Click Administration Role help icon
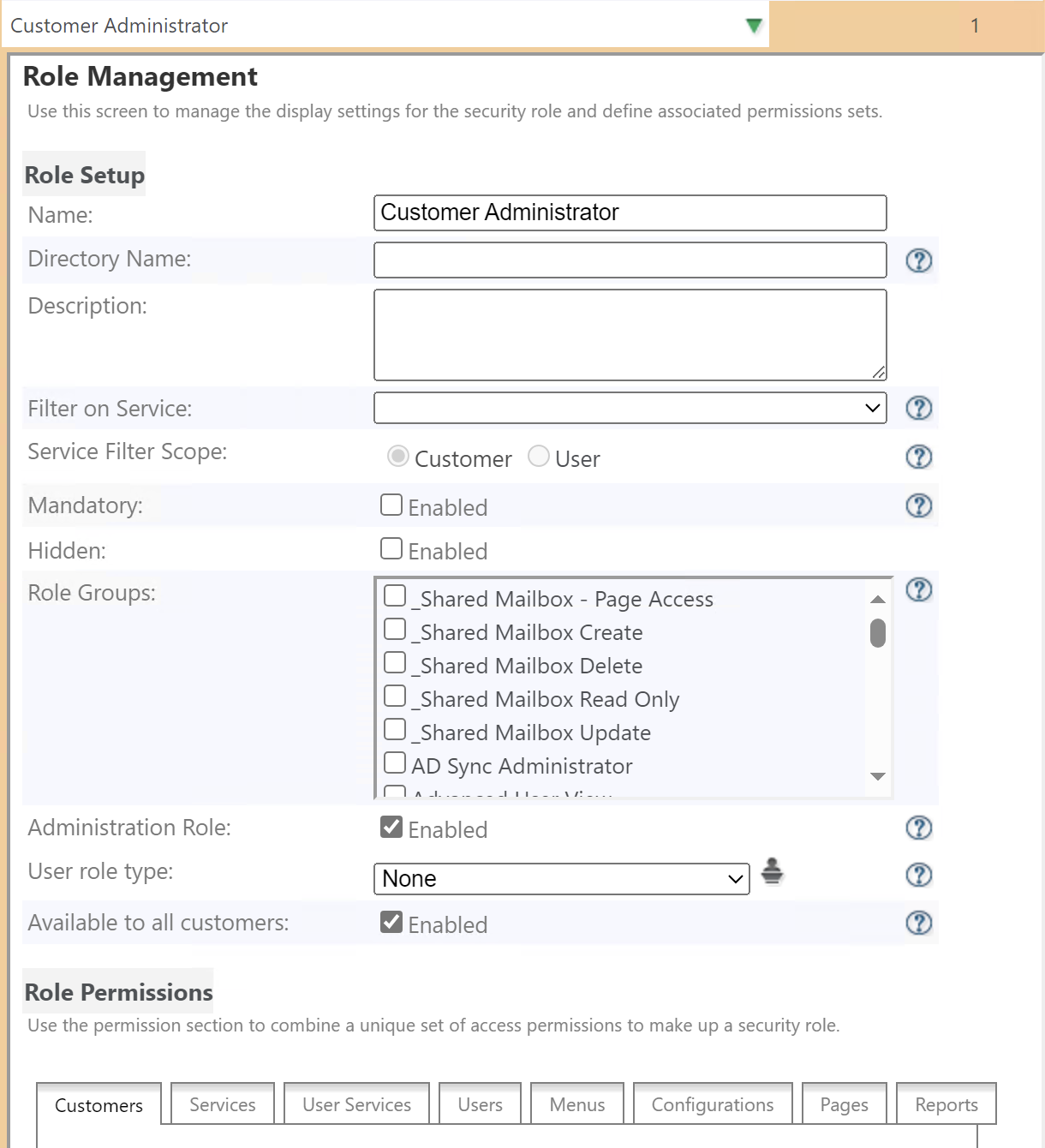 pos(918,828)
